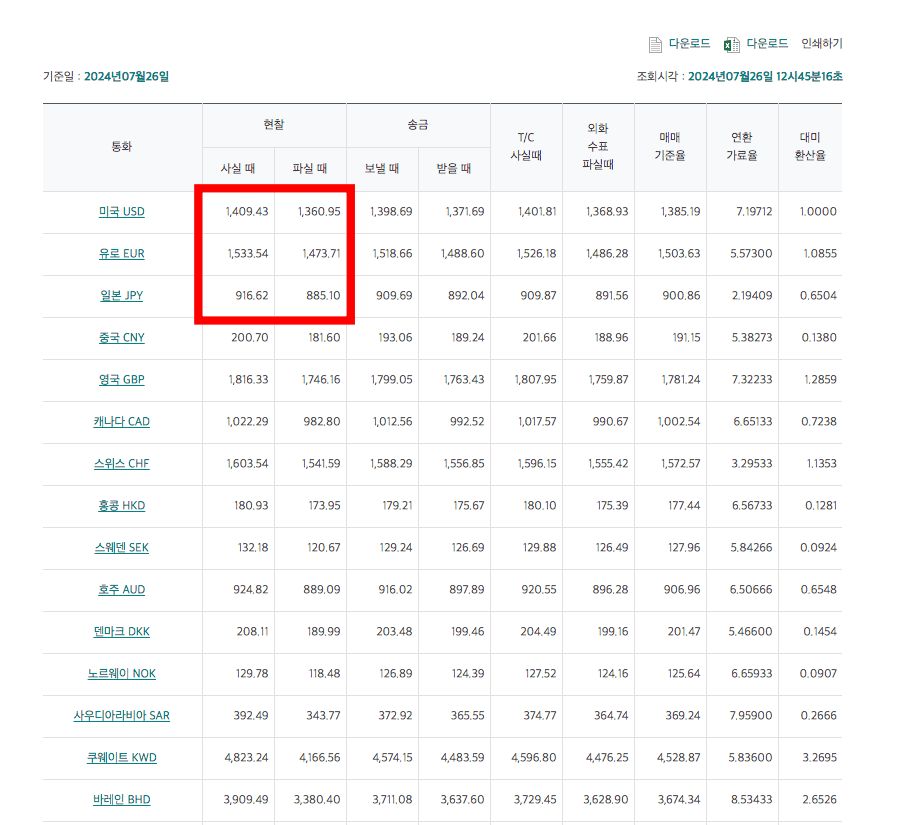The width and height of the screenshot is (897, 825).
Task: Click the document file download icon
Action: pos(655,45)
